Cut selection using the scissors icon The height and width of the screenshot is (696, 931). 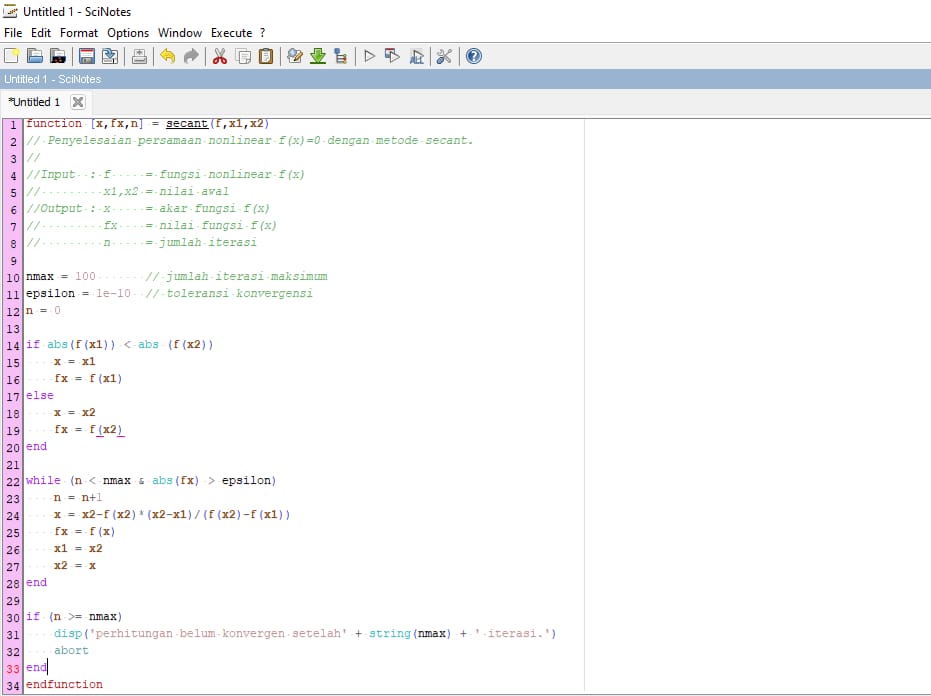220,56
